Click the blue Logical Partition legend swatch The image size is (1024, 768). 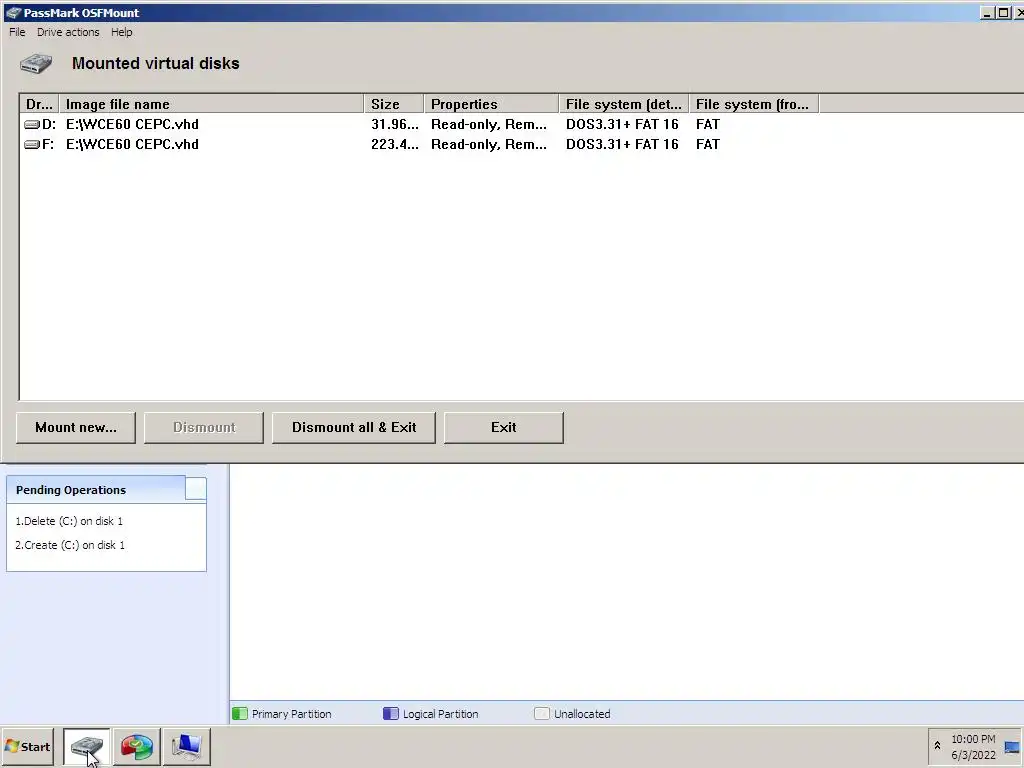391,714
